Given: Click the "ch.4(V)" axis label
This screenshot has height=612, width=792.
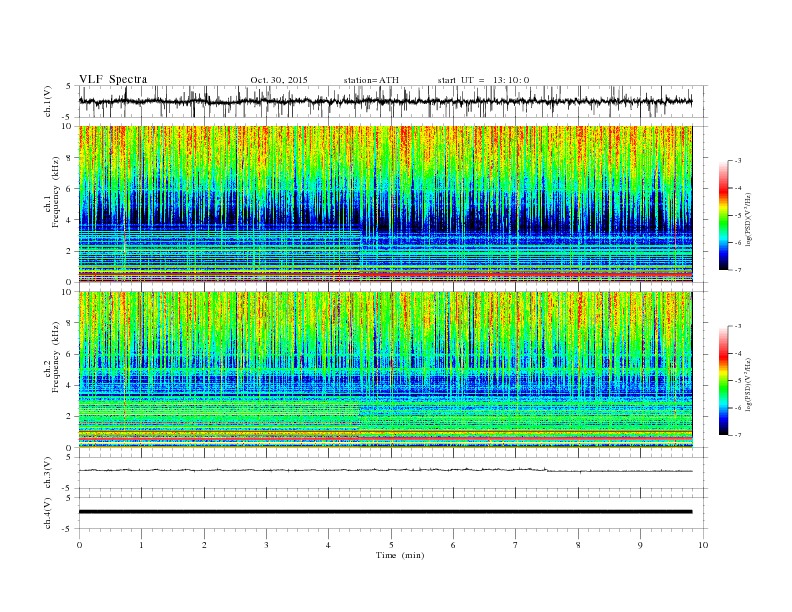Looking at the screenshot, I should pos(48,513).
